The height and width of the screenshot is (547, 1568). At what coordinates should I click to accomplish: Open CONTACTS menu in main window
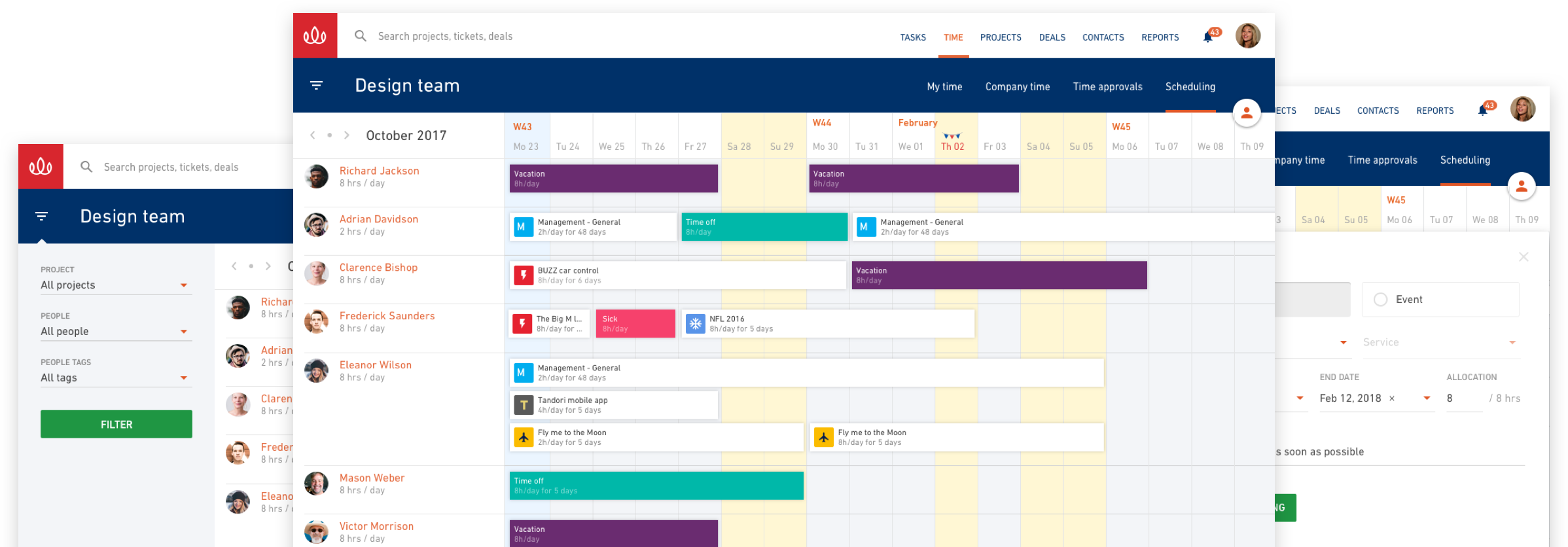pos(1103,37)
